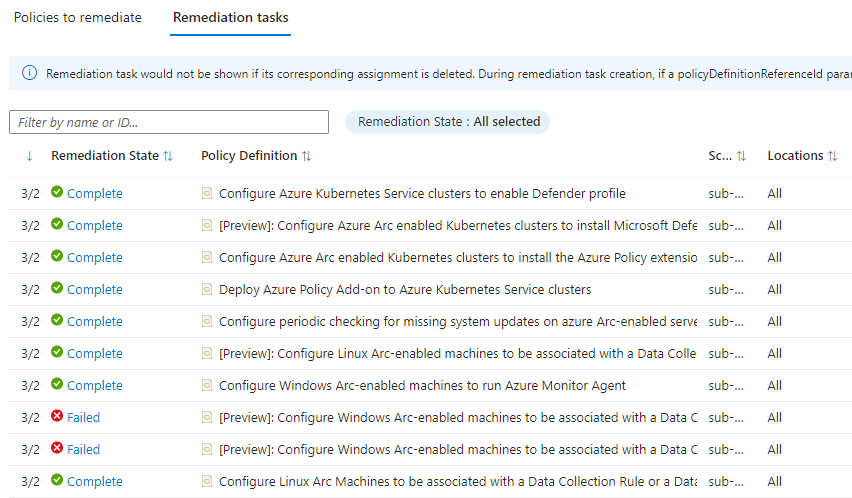Focus the Filter by name or ID field
This screenshot has width=852, height=498.
pyautogui.click(x=169, y=122)
